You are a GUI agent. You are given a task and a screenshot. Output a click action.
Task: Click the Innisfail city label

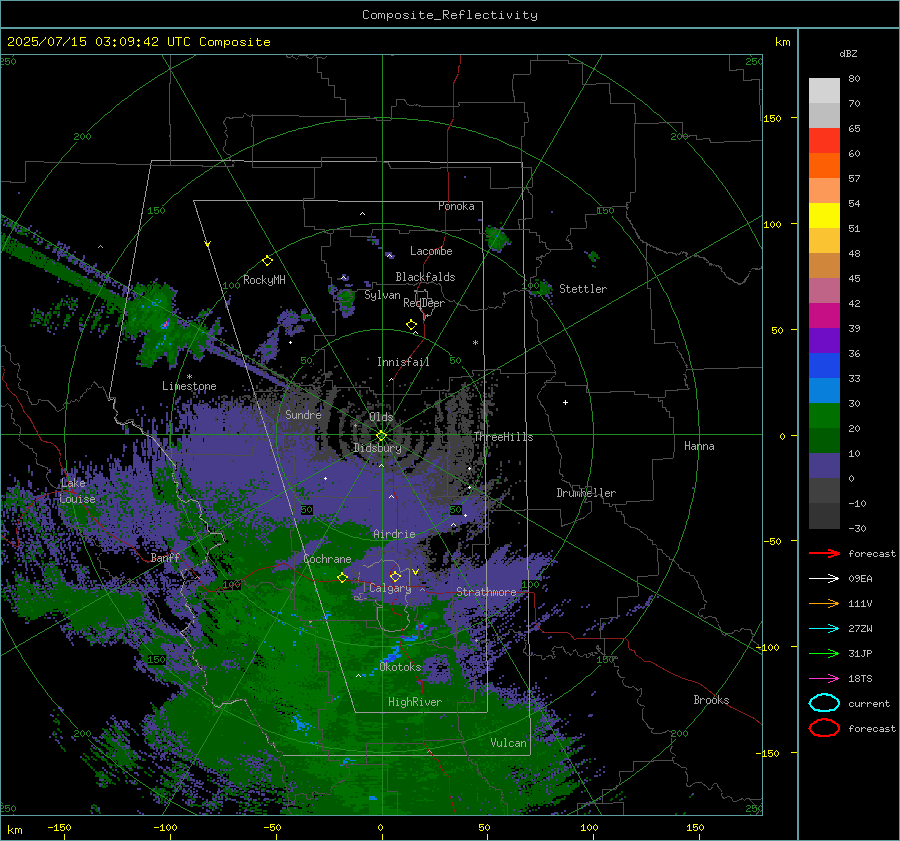tap(403, 362)
